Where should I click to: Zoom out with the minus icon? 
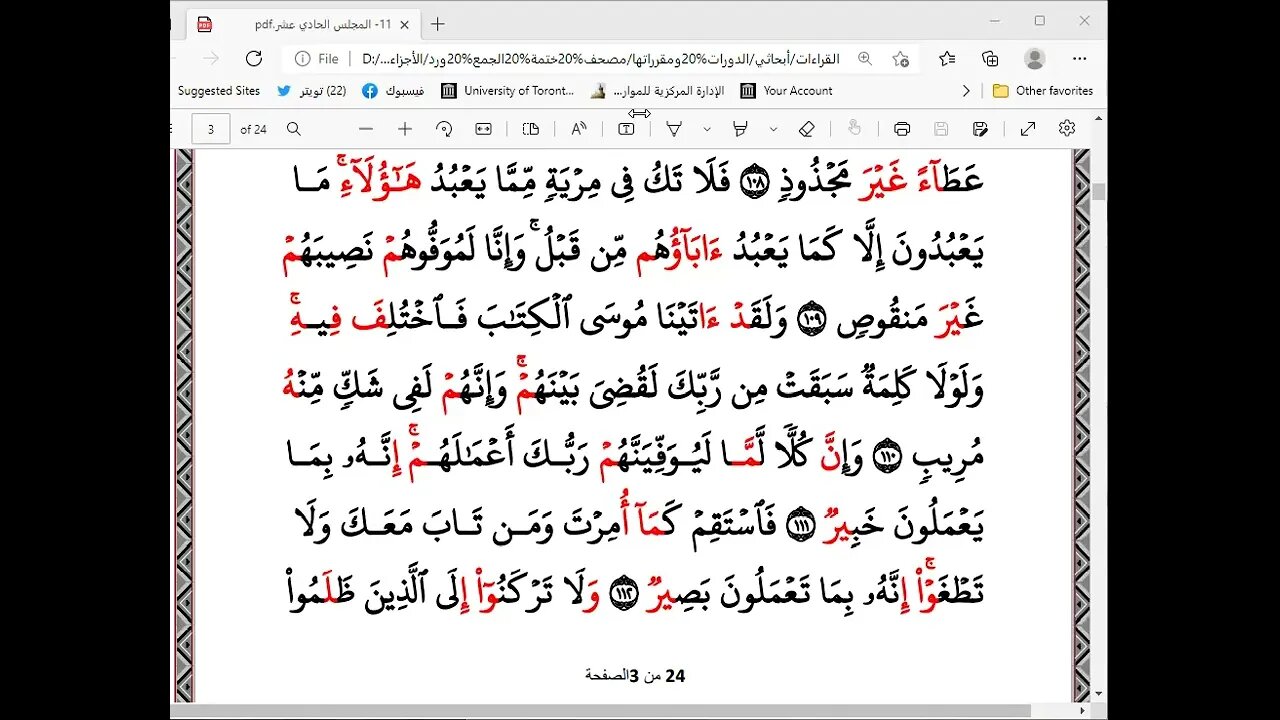click(366, 129)
